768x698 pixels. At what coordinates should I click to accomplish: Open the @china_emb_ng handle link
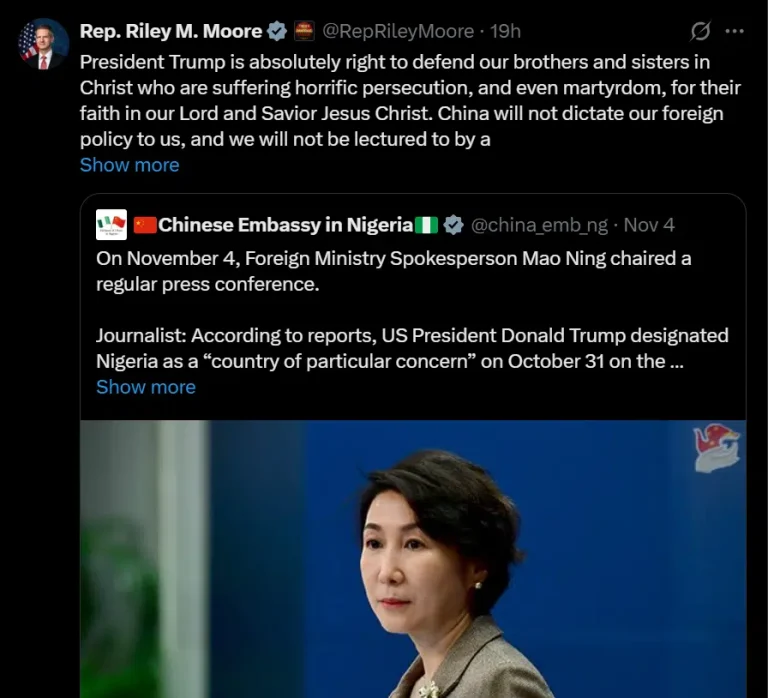point(539,225)
